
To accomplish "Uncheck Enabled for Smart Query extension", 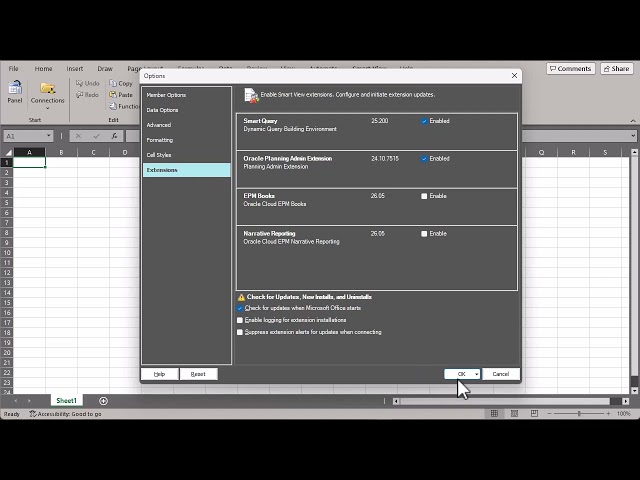I will coord(424,121).
